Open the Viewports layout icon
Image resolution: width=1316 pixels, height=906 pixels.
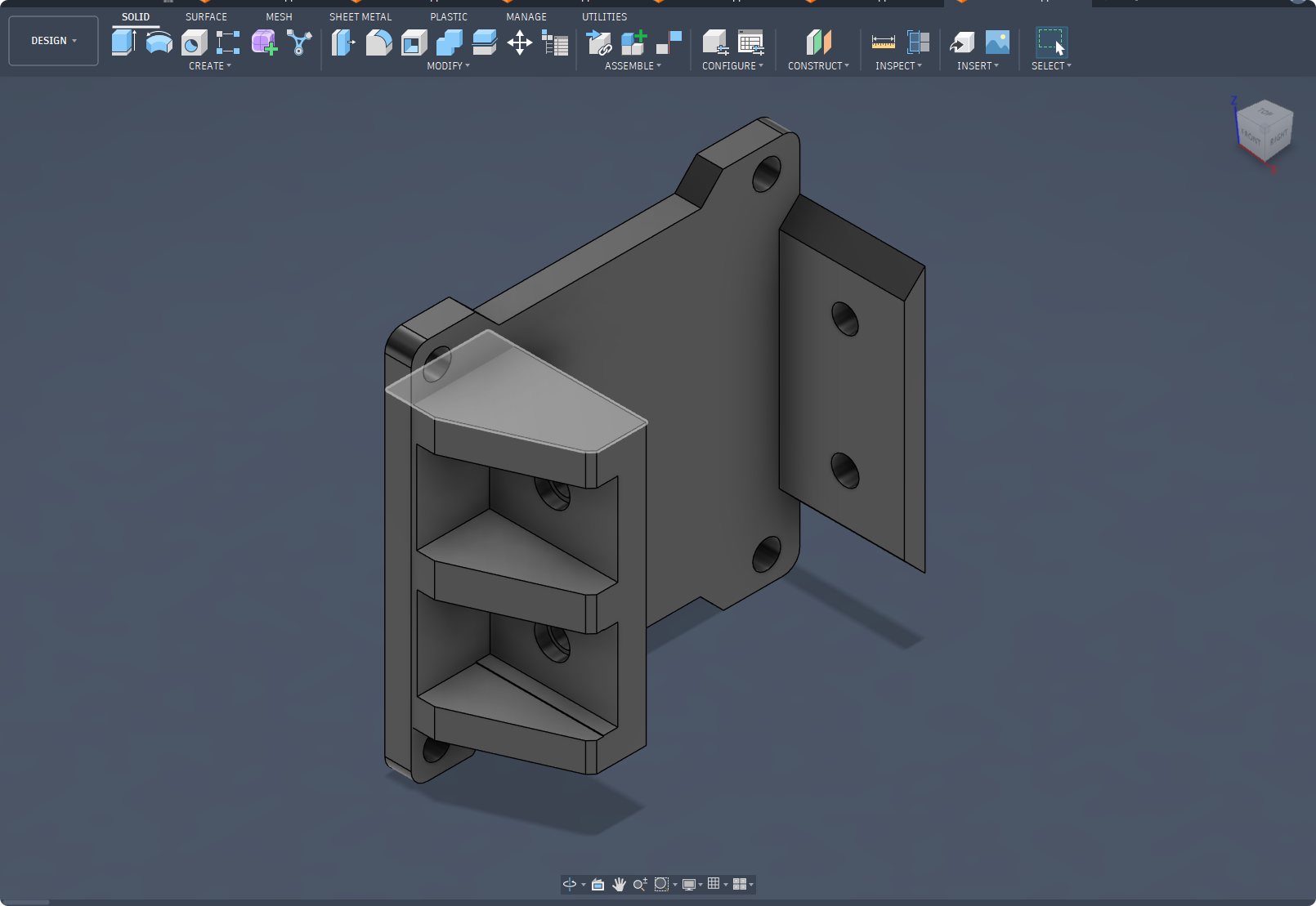739,884
